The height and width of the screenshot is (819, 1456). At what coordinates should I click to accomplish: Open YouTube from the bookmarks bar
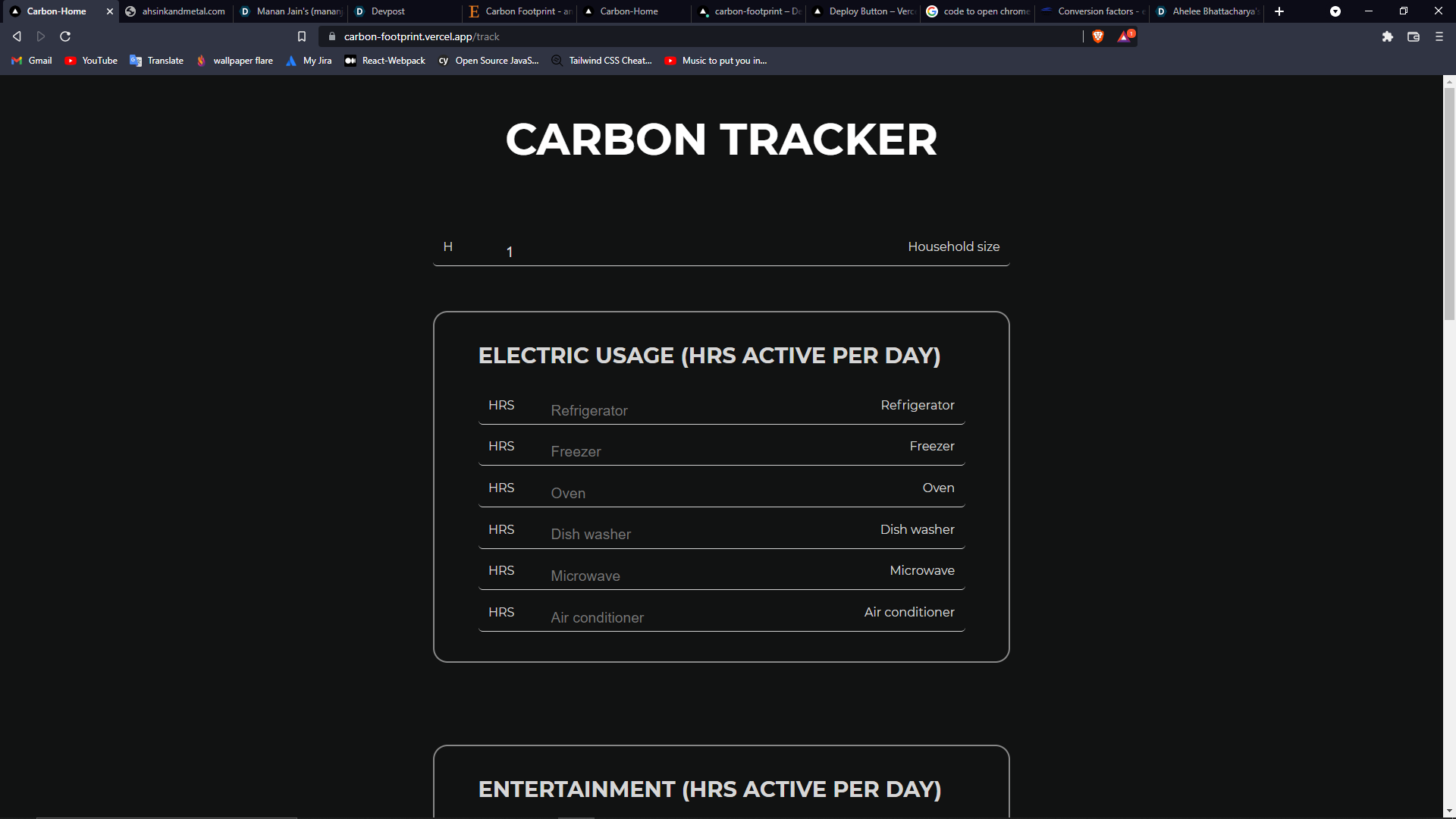click(90, 61)
